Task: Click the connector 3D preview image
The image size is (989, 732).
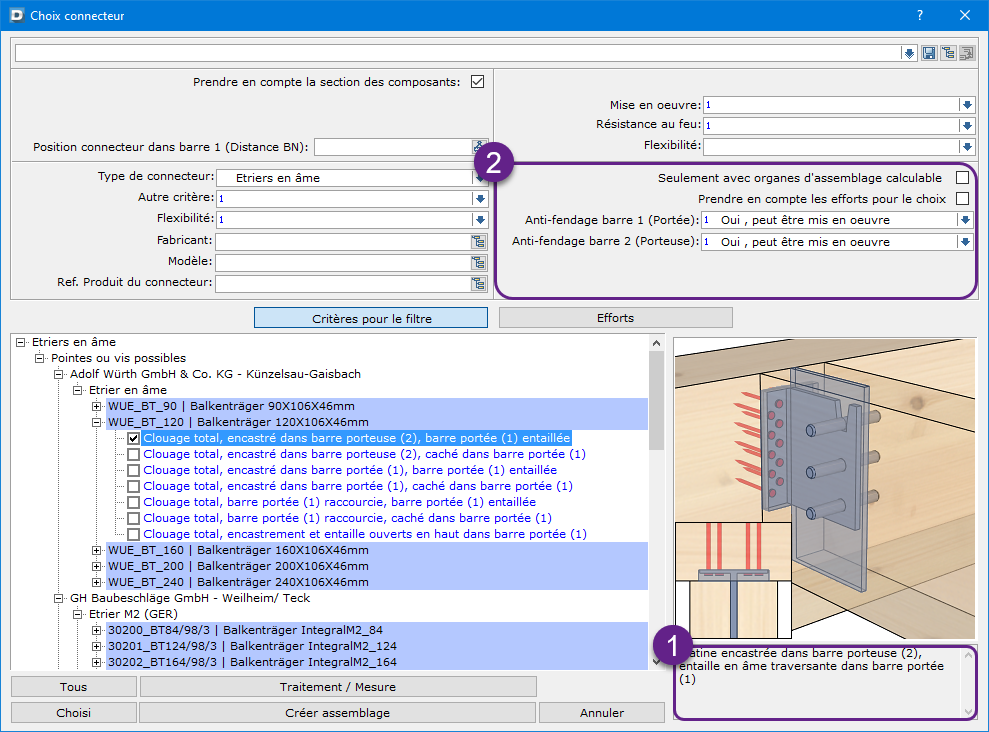Action: [824, 488]
